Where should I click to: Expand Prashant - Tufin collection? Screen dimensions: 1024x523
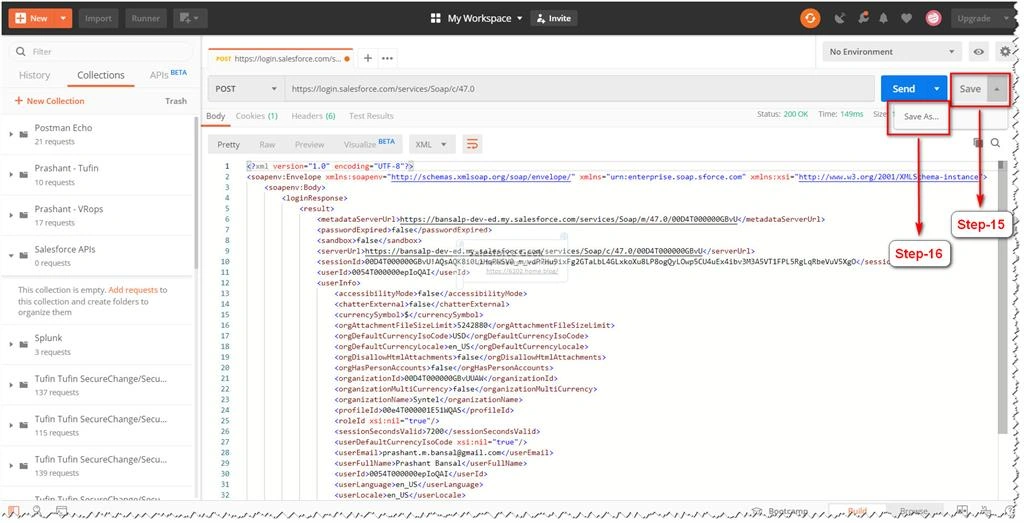tap(11, 174)
